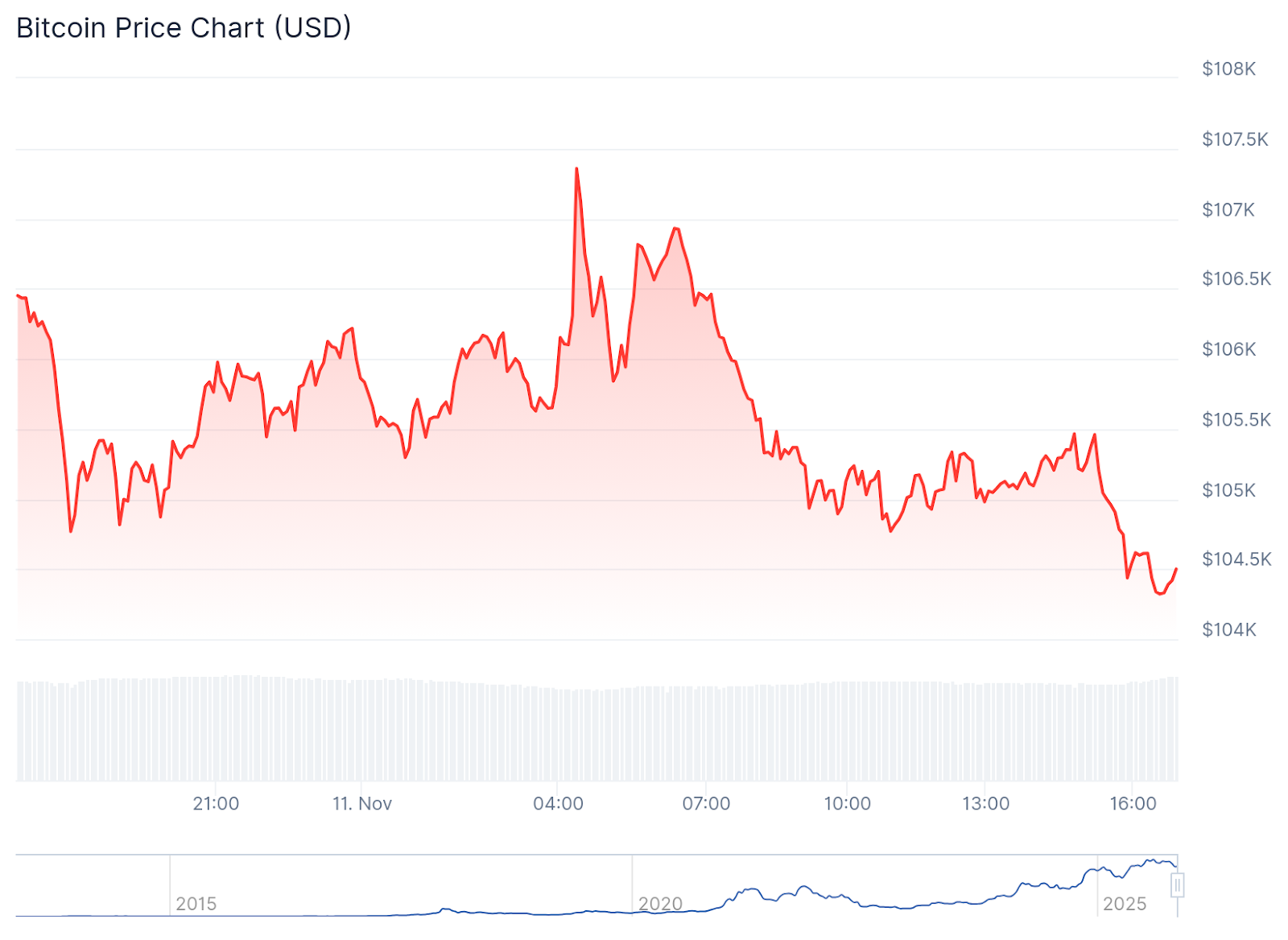Select the $105.5K price label

[x=1236, y=419]
